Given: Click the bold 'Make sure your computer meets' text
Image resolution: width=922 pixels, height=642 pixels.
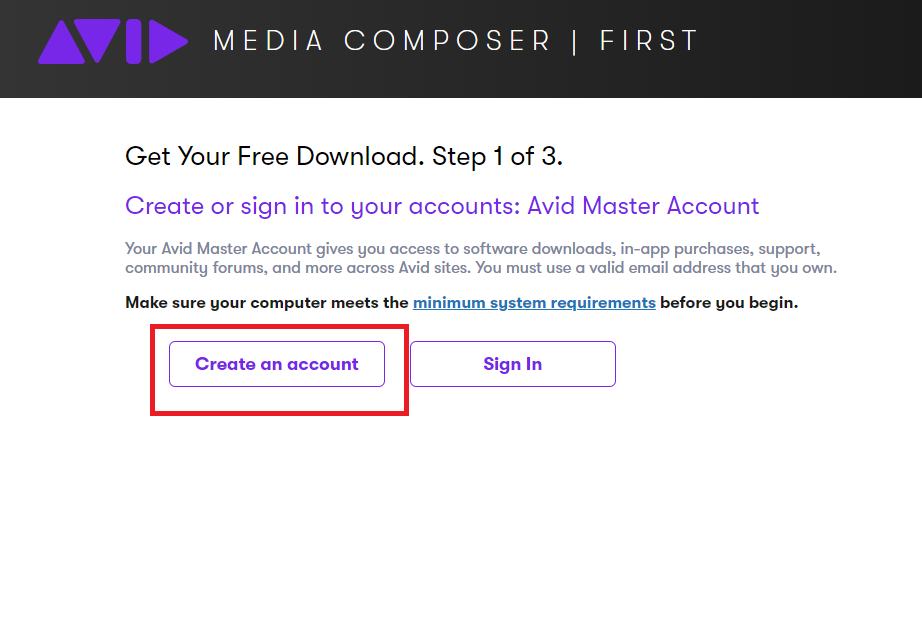Looking at the screenshot, I should (267, 302).
